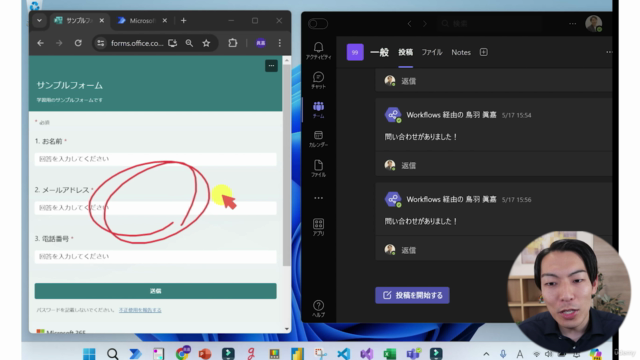Open the zoom magnifier in address bar
Screen dimensions: 640x360
[189, 43]
